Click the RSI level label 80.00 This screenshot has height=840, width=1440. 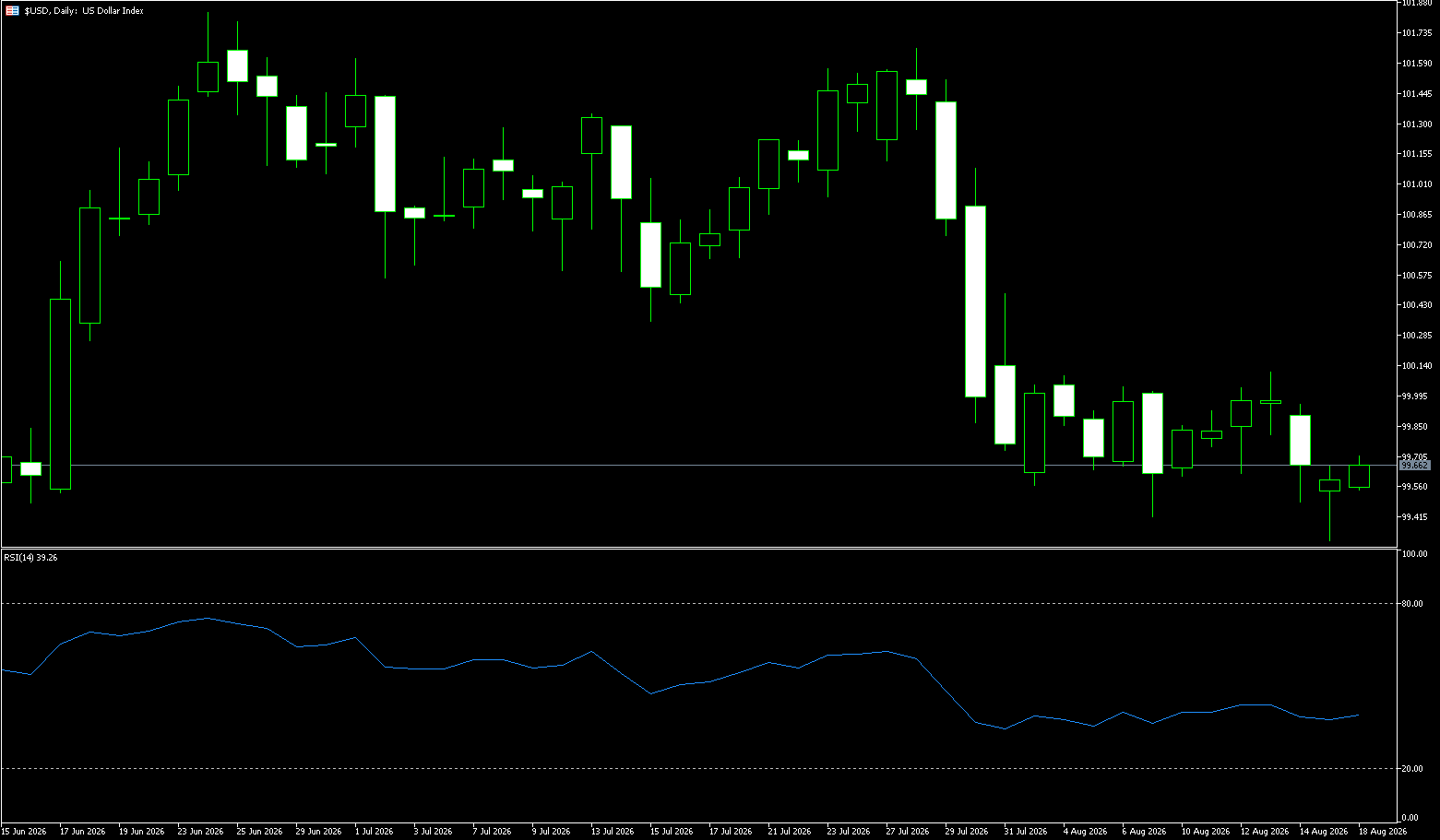click(x=1411, y=604)
